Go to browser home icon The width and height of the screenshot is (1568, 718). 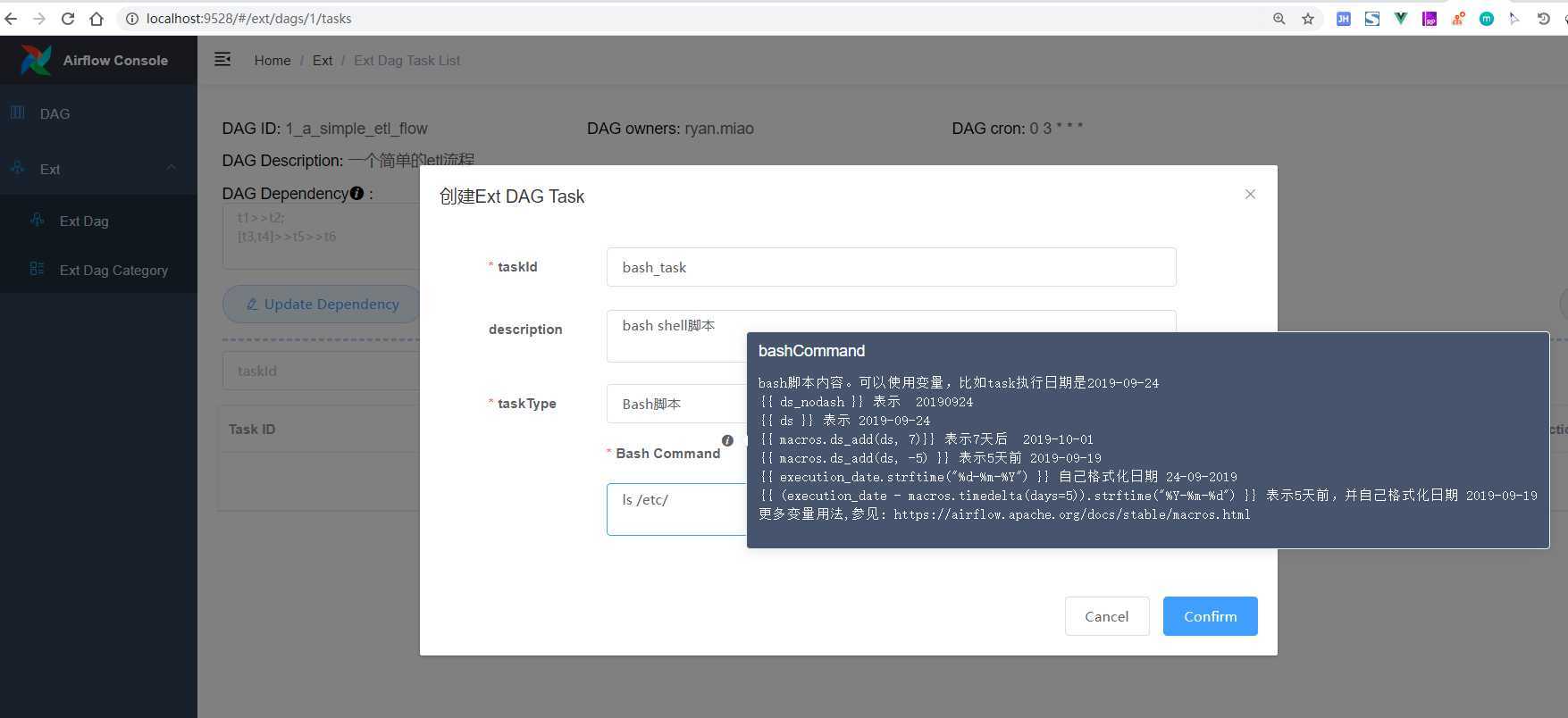[x=96, y=19]
